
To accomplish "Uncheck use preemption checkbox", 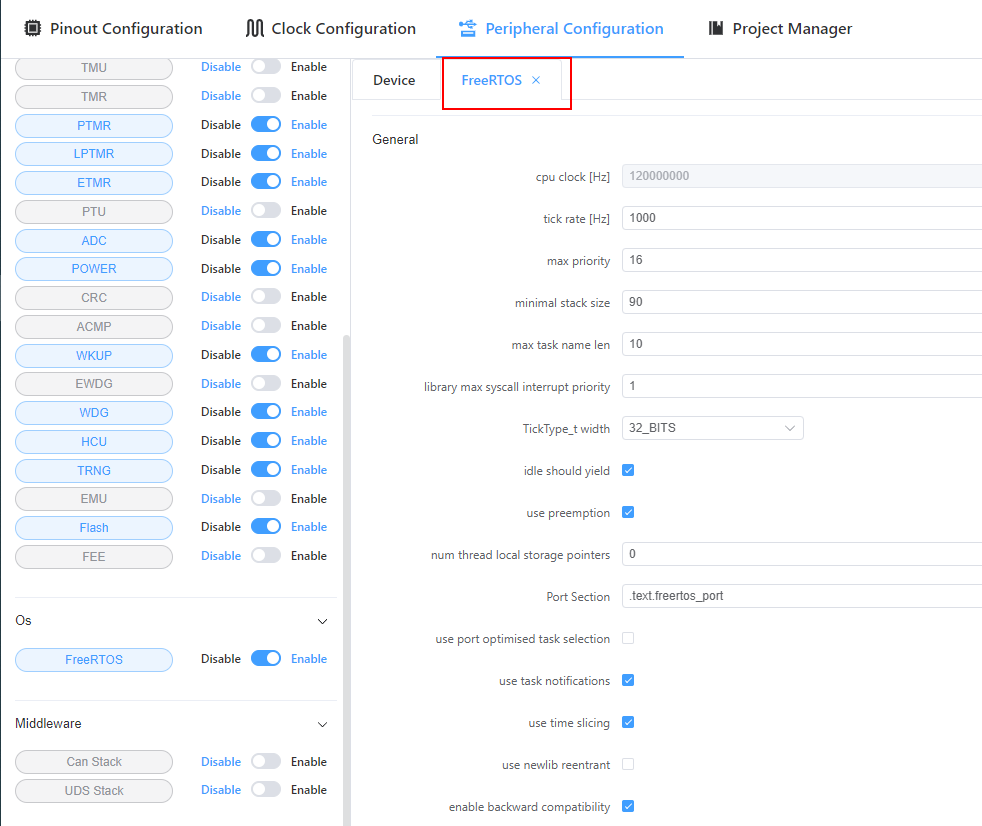I will click(x=628, y=512).
